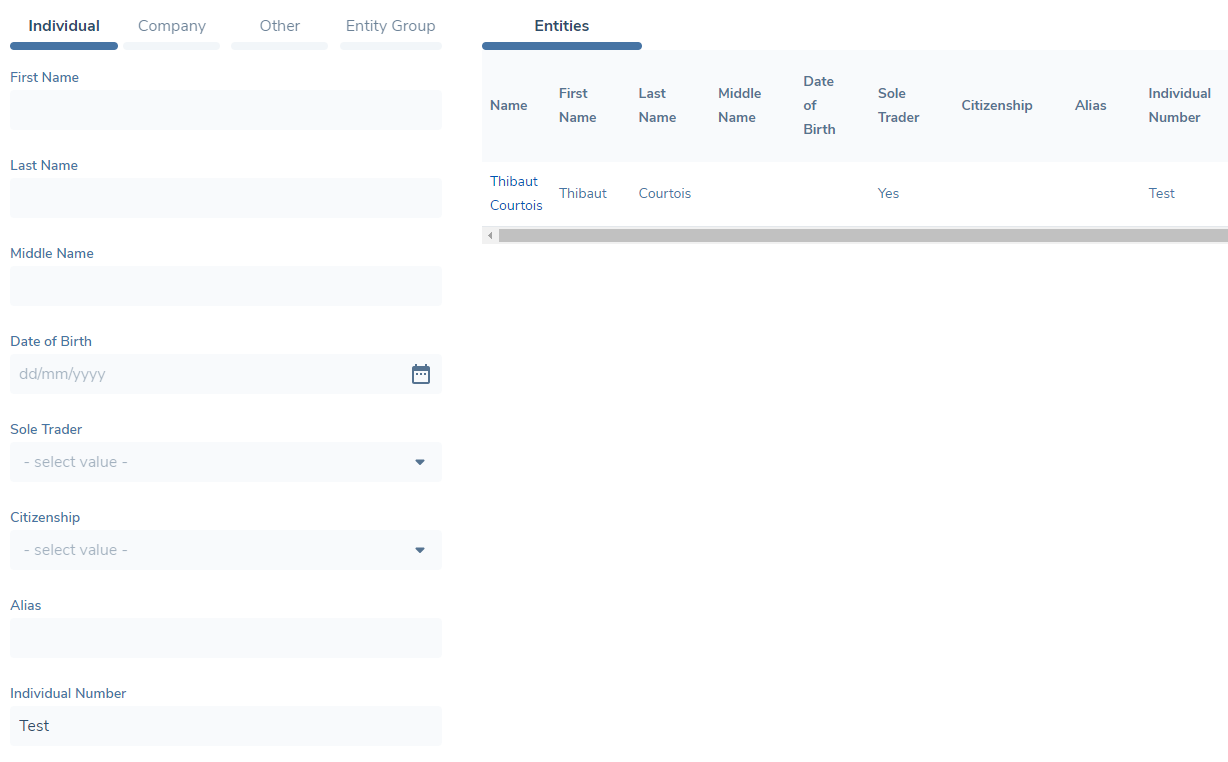Screen dimensions: 1228x762
Task: Select the Individual tab
Action: [64, 27]
